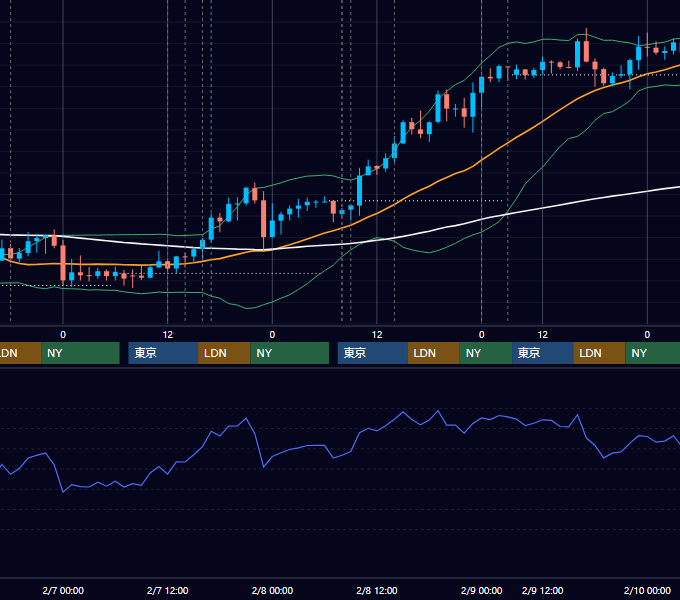Click the 2/10 00:00 date label
The width and height of the screenshot is (680, 600).
point(647,590)
